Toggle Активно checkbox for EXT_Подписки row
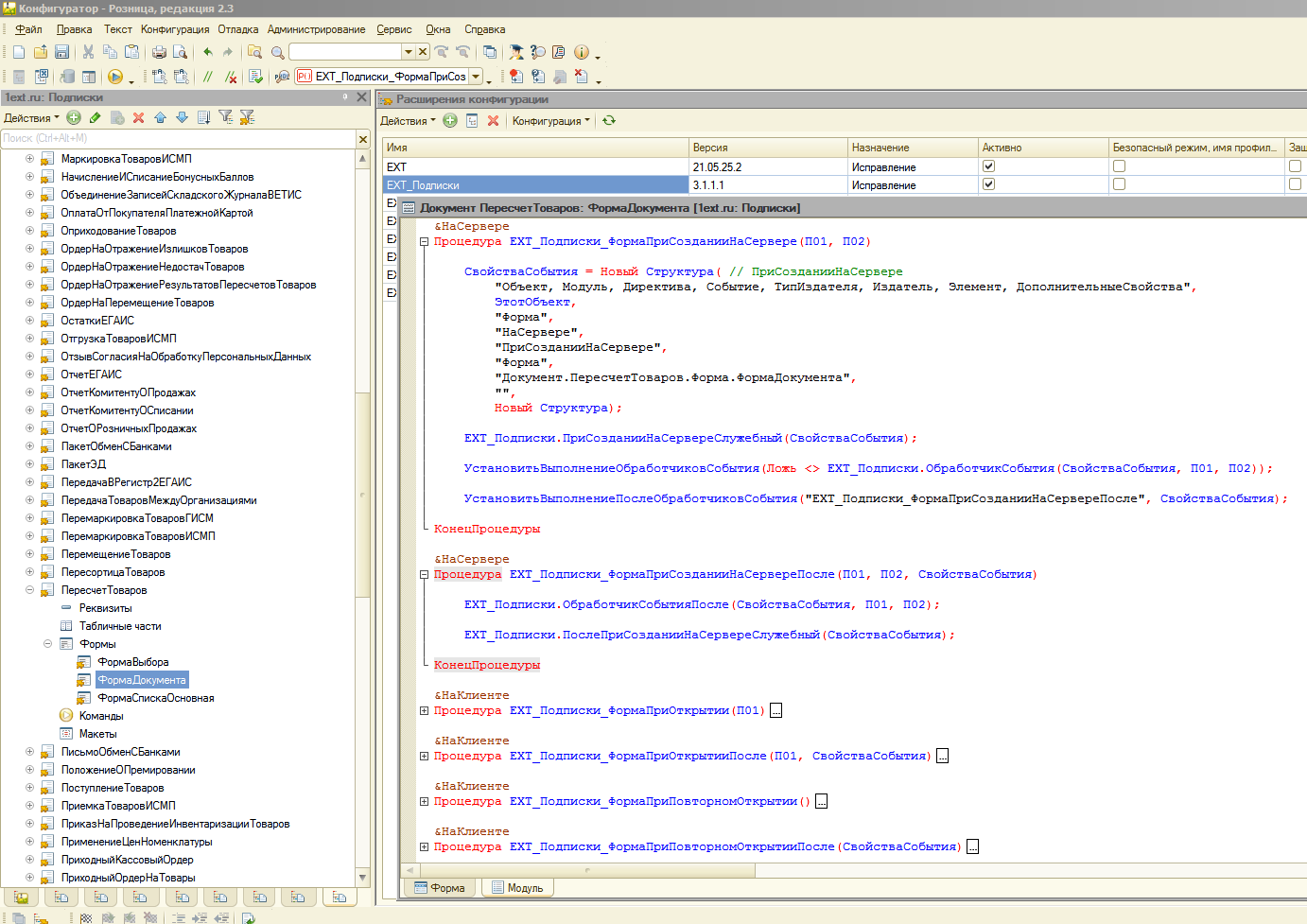The width and height of the screenshot is (1307, 924). 988,184
